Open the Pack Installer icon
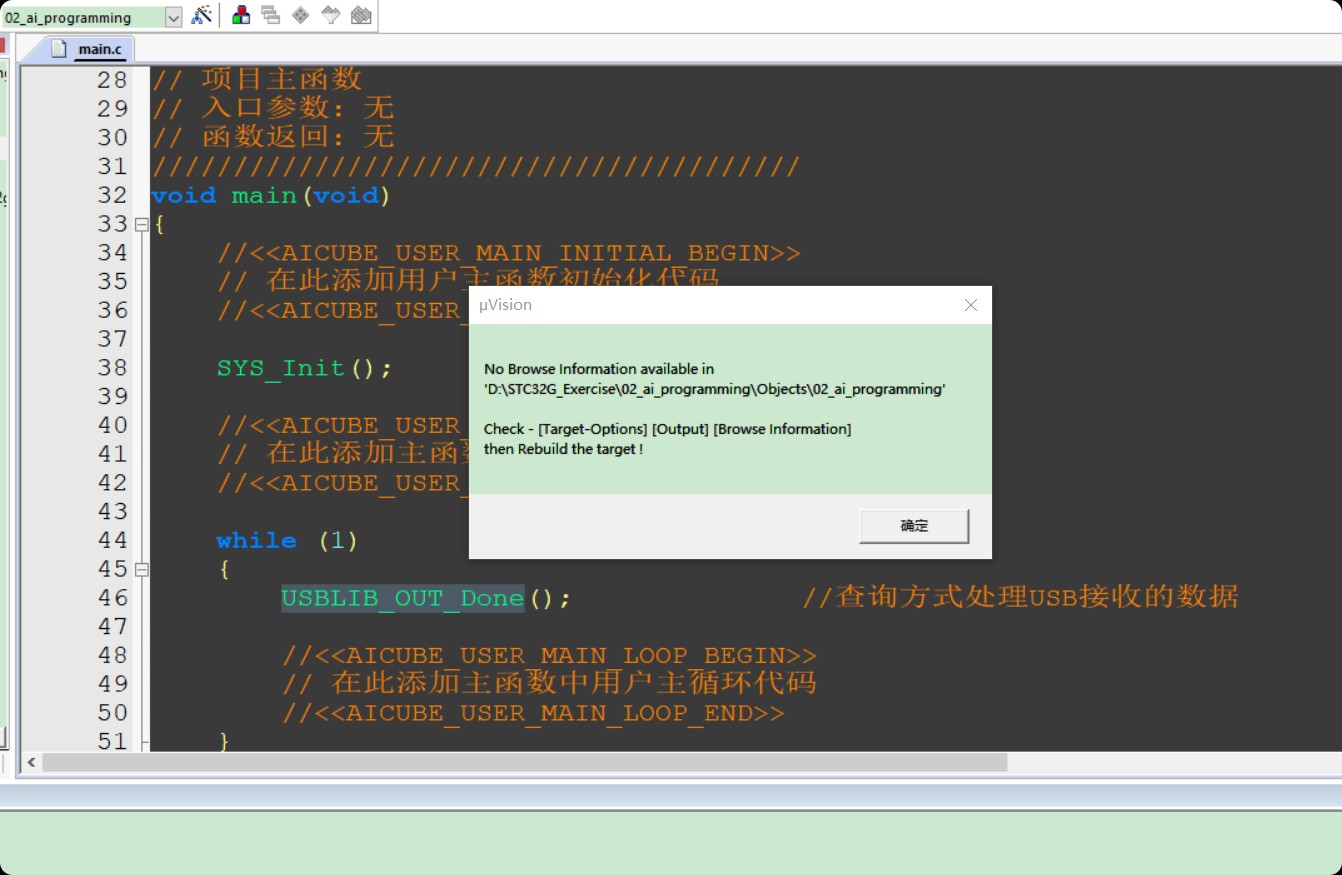 361,15
